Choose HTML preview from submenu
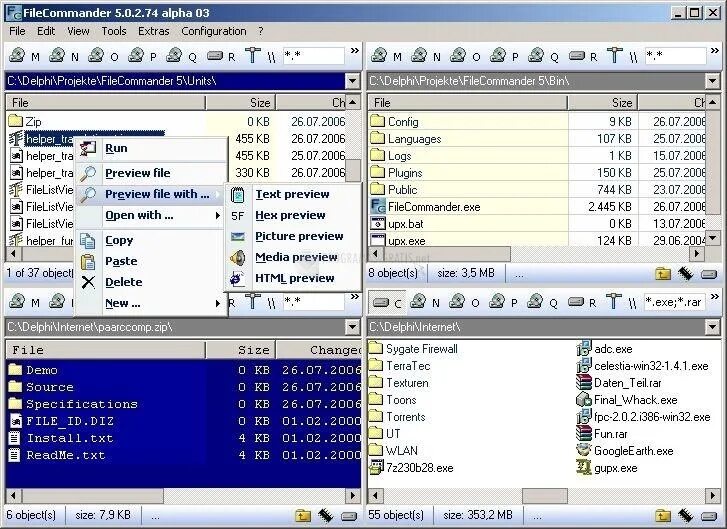The height and width of the screenshot is (529, 727). (x=294, y=278)
